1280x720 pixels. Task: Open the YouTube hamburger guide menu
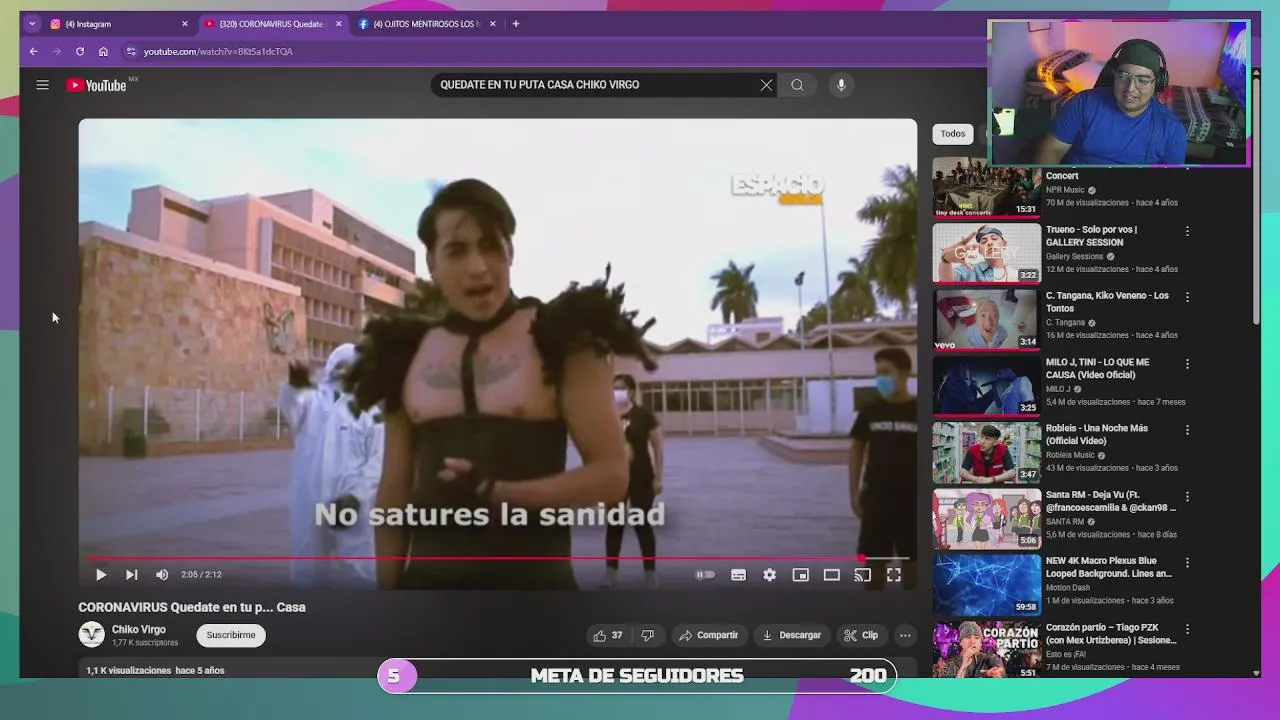click(42, 85)
